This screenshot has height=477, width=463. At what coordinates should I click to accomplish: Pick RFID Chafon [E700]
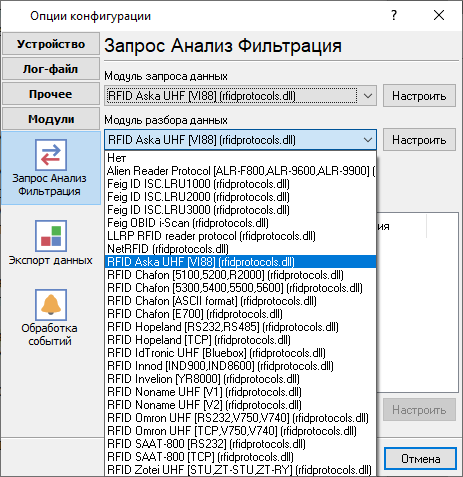[240, 314]
